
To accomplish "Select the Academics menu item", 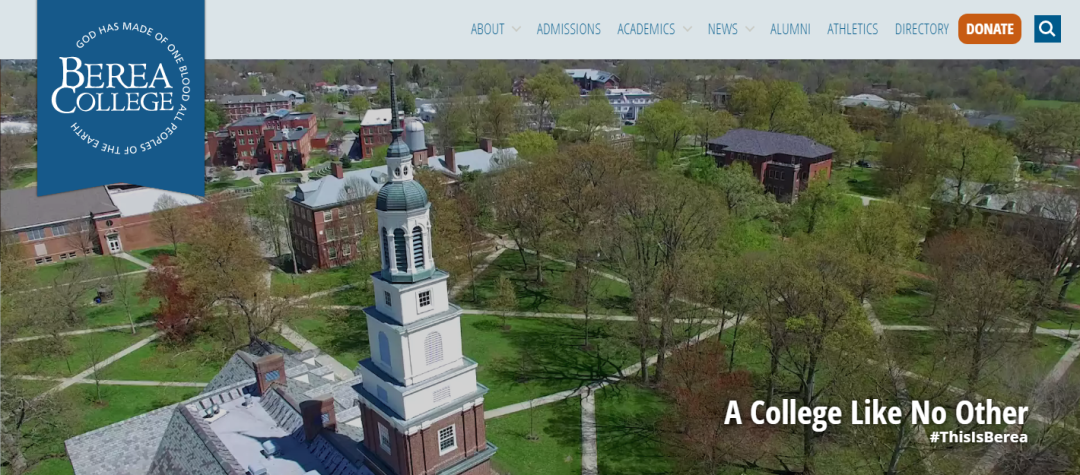I will tap(645, 29).
